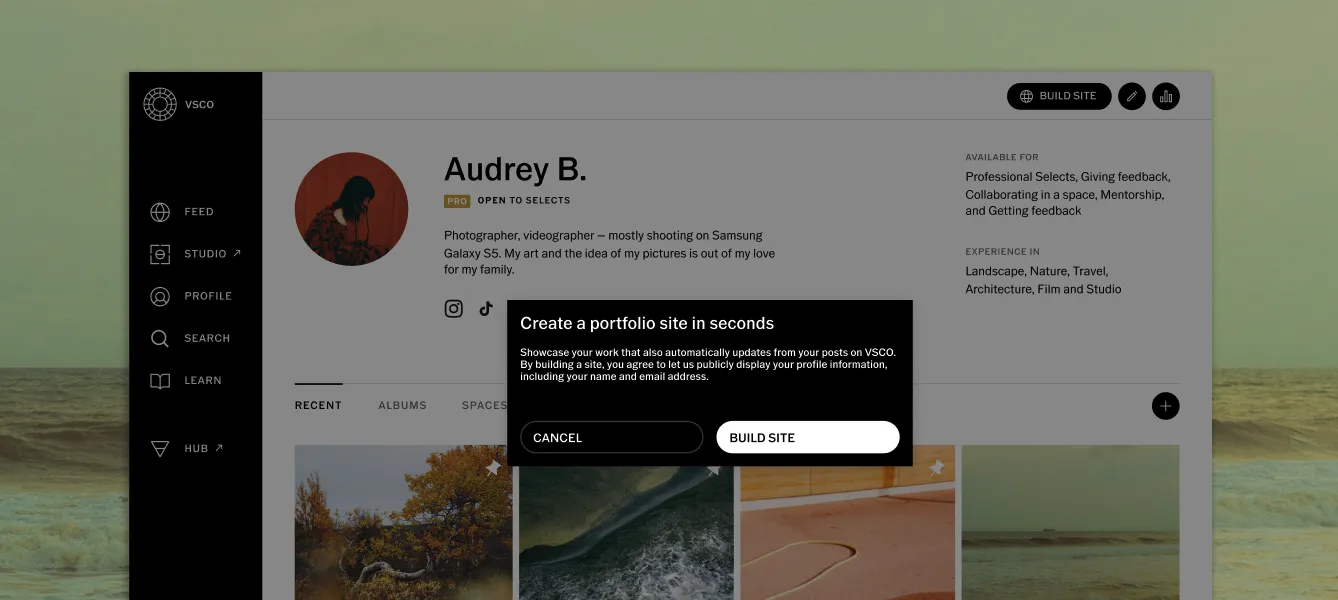Click the STUDIO label in sidebar
Image resolution: width=1338 pixels, height=600 pixels.
pos(205,254)
